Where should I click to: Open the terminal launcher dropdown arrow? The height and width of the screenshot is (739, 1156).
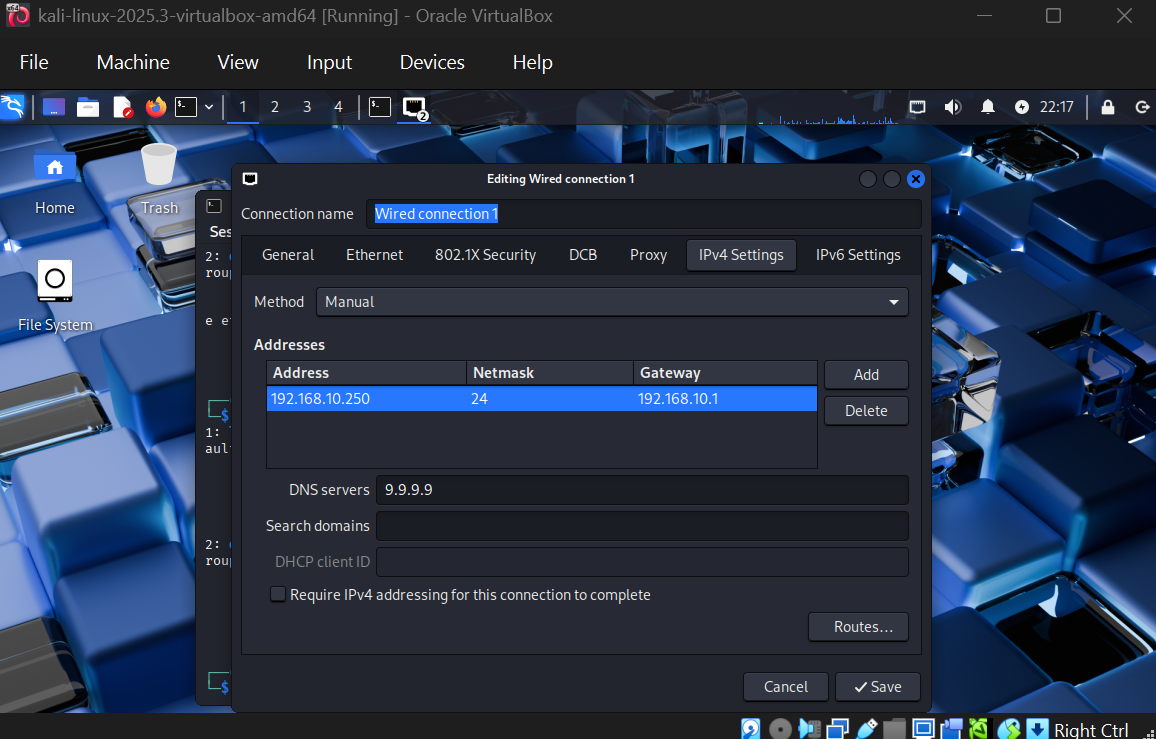[209, 107]
